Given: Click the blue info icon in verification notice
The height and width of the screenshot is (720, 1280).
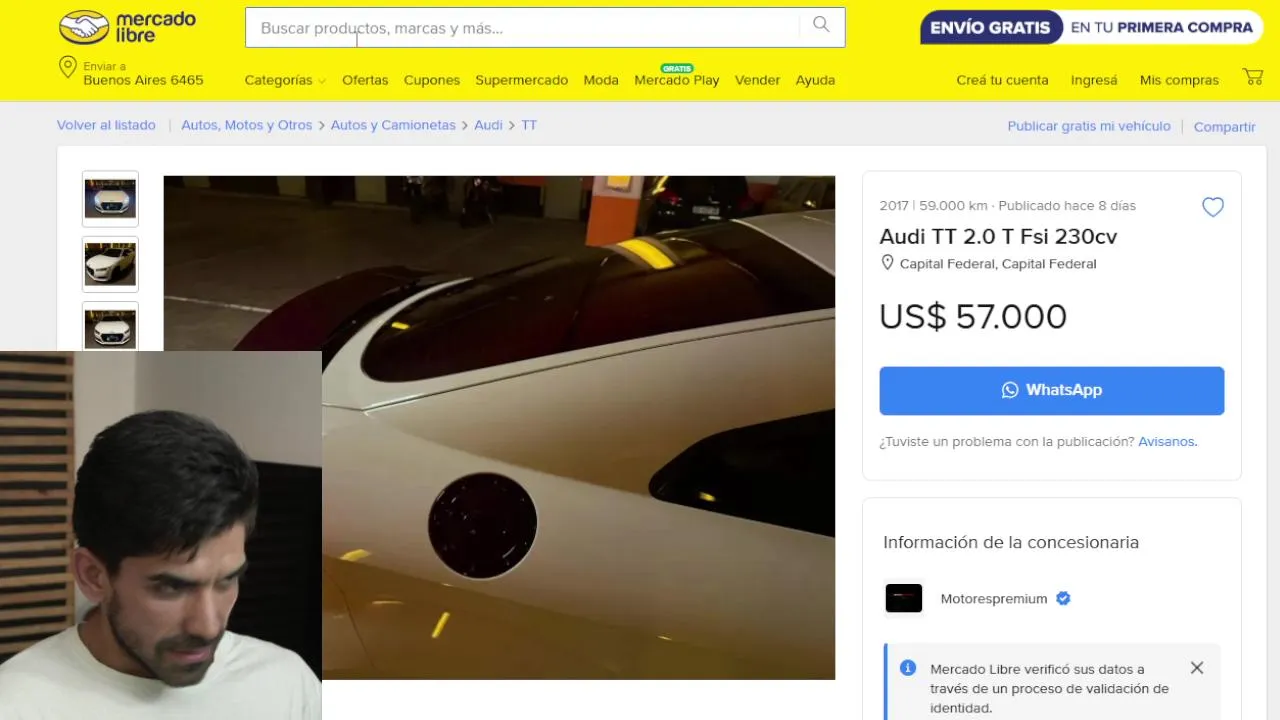Looking at the screenshot, I should [x=908, y=667].
